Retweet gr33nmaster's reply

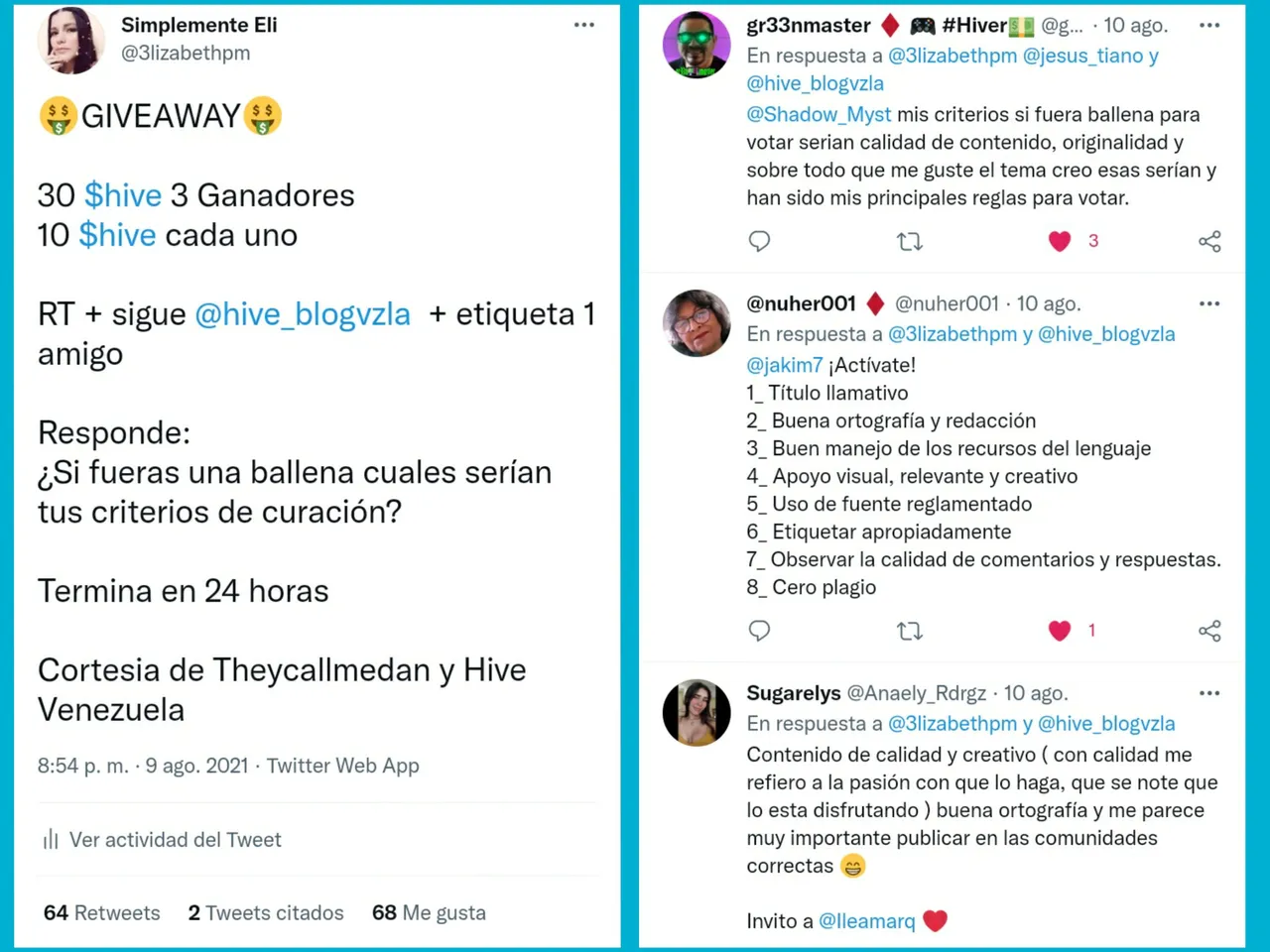(x=910, y=241)
